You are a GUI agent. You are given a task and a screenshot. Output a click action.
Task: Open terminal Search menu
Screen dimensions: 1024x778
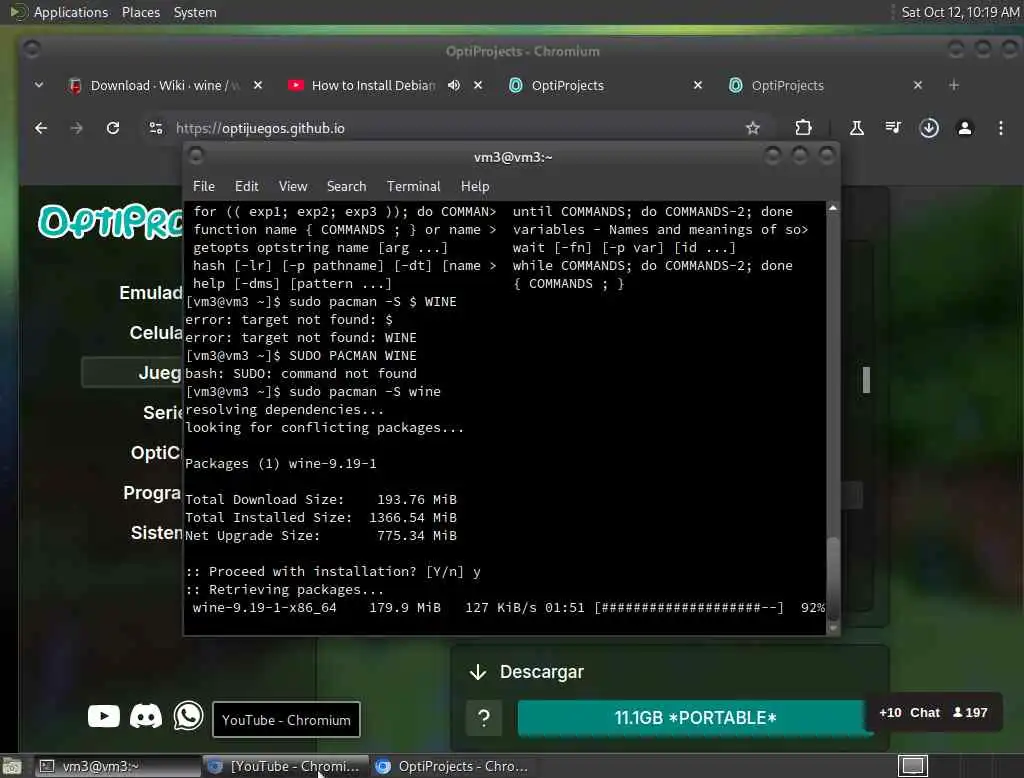coord(346,186)
